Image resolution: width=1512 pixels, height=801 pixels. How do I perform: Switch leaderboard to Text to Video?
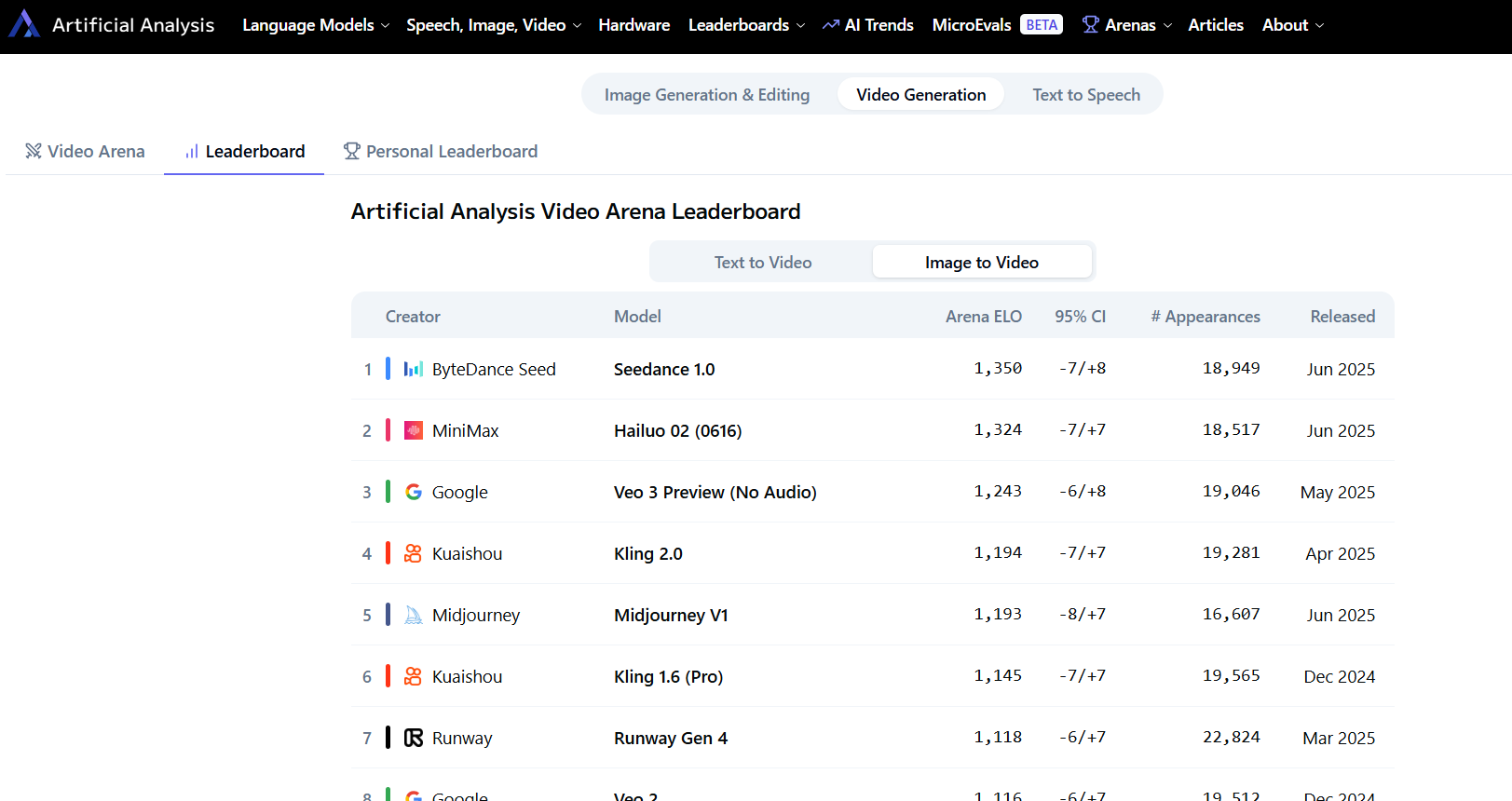tap(763, 262)
